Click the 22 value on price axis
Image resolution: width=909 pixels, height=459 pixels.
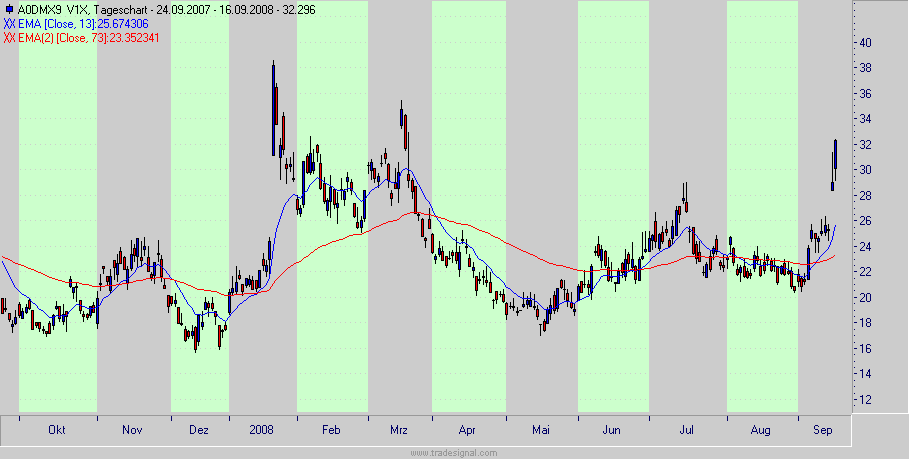pyautogui.click(x=865, y=272)
